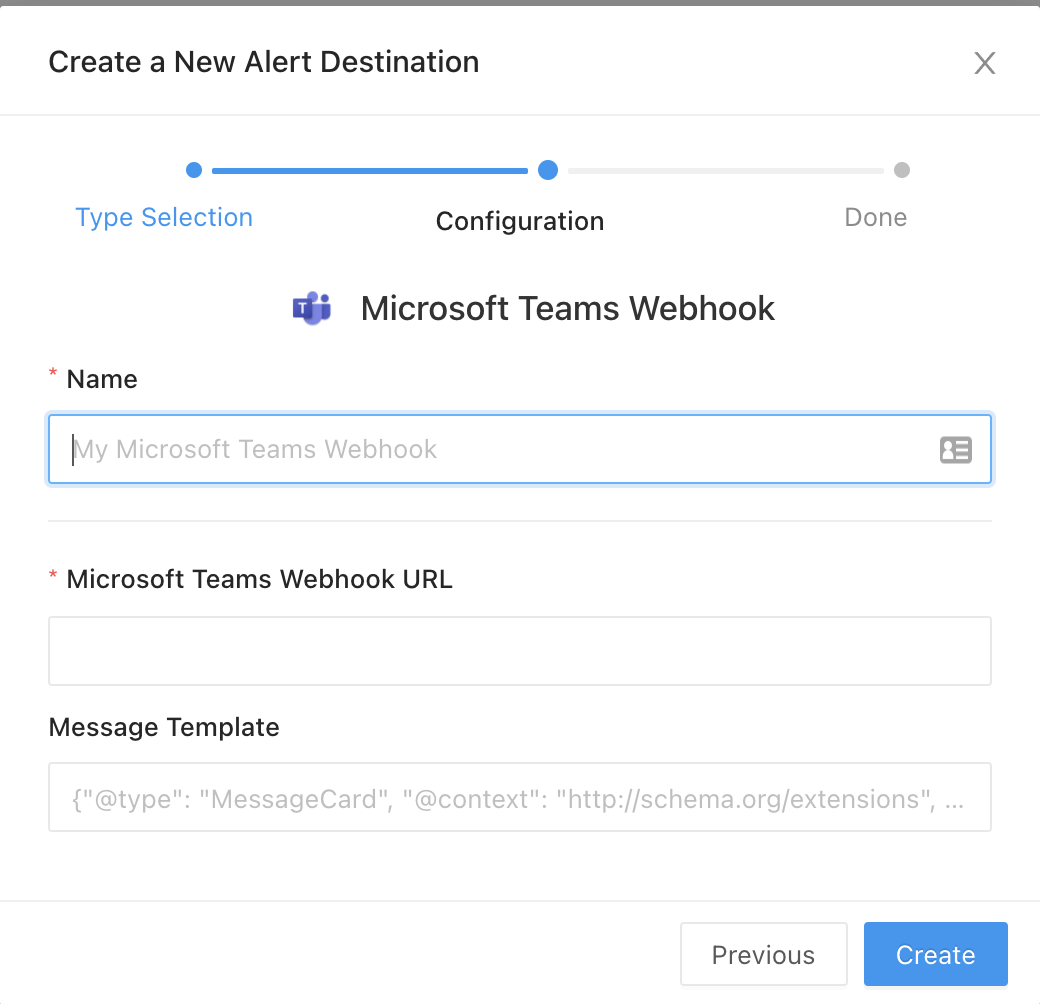Click the Create a New Alert Destination title
This screenshot has width=1040, height=1004.
[263, 62]
